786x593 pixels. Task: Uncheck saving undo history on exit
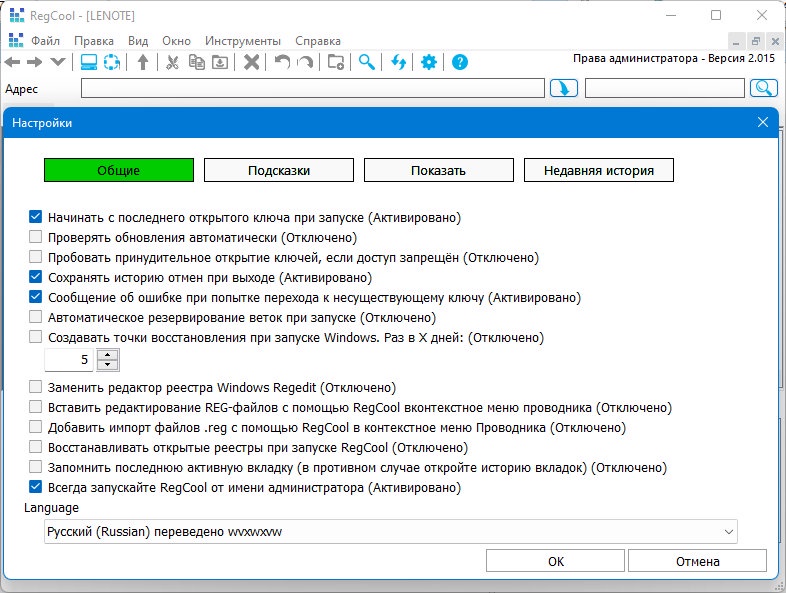(35, 277)
